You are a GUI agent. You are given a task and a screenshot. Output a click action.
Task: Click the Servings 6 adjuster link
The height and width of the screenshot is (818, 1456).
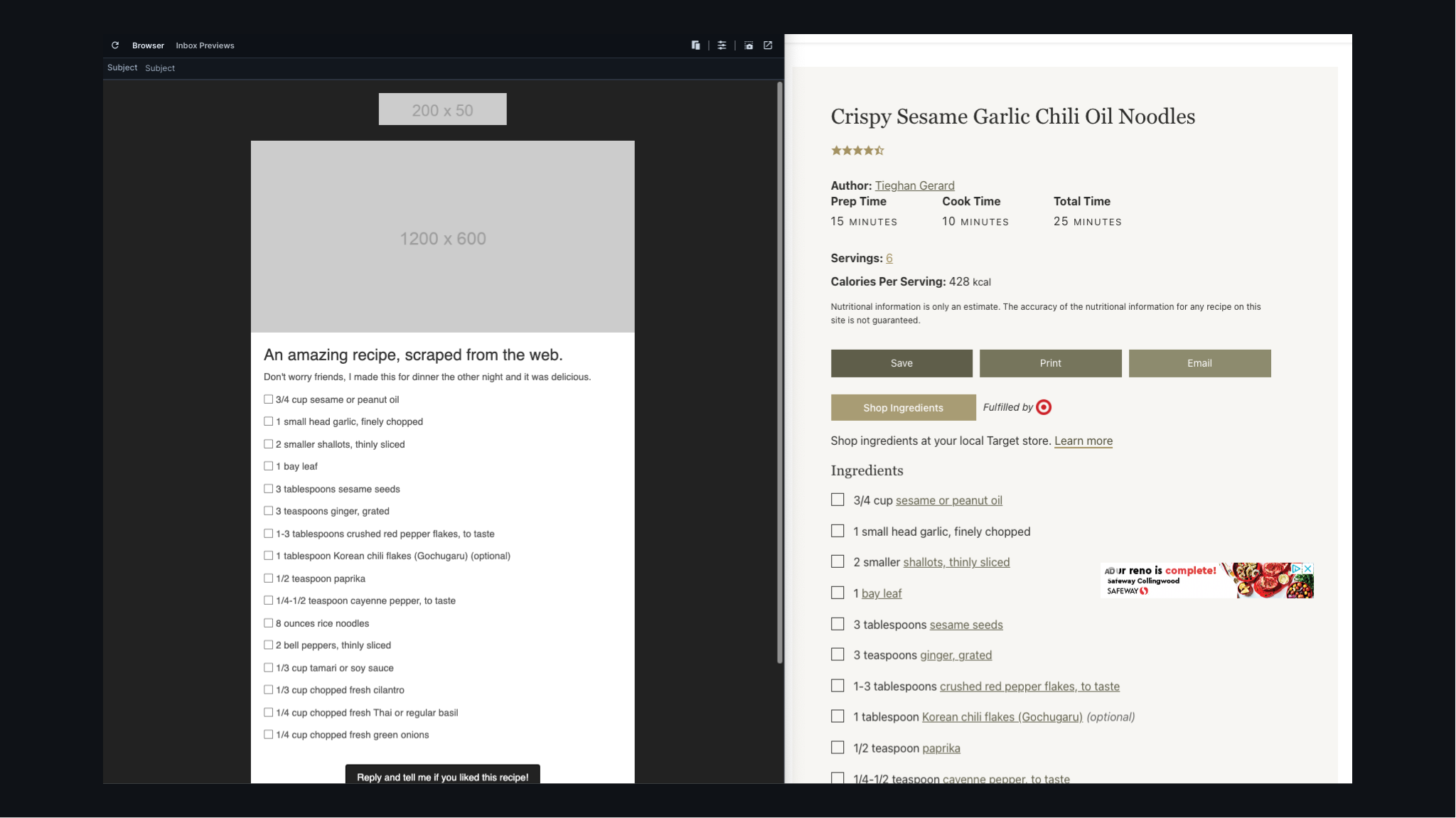(889, 259)
